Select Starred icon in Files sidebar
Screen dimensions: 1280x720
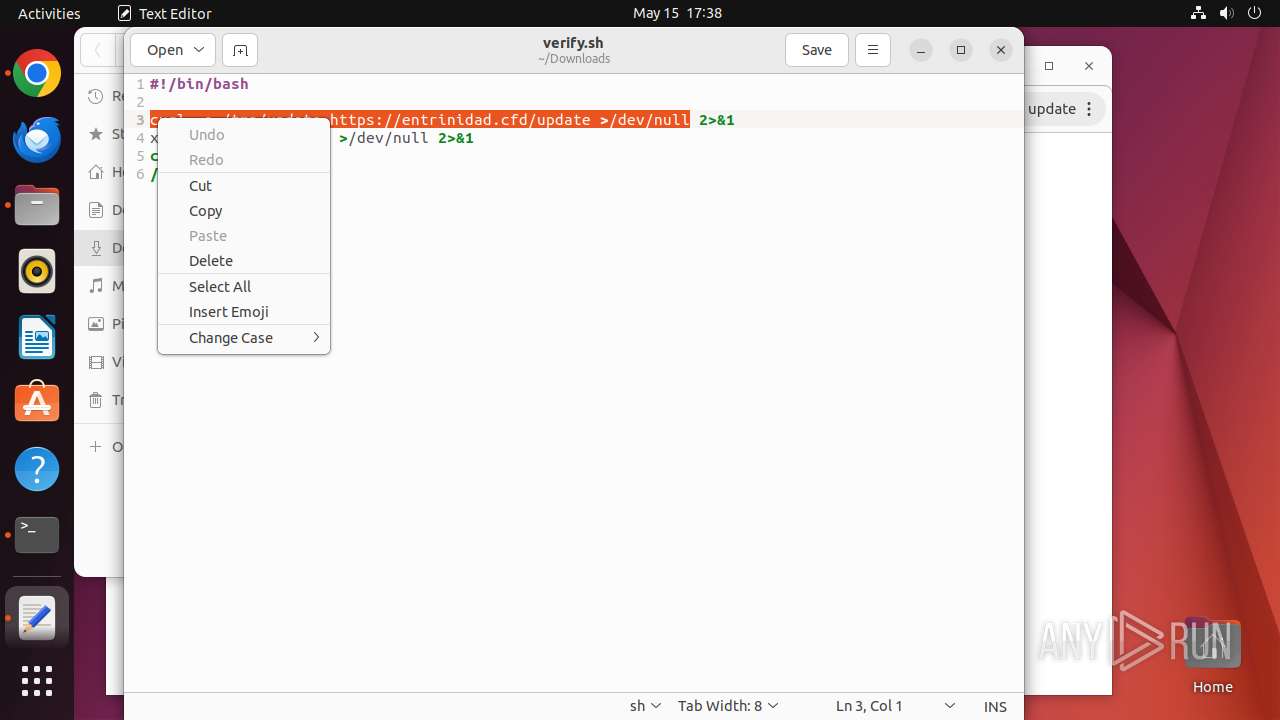click(96, 134)
